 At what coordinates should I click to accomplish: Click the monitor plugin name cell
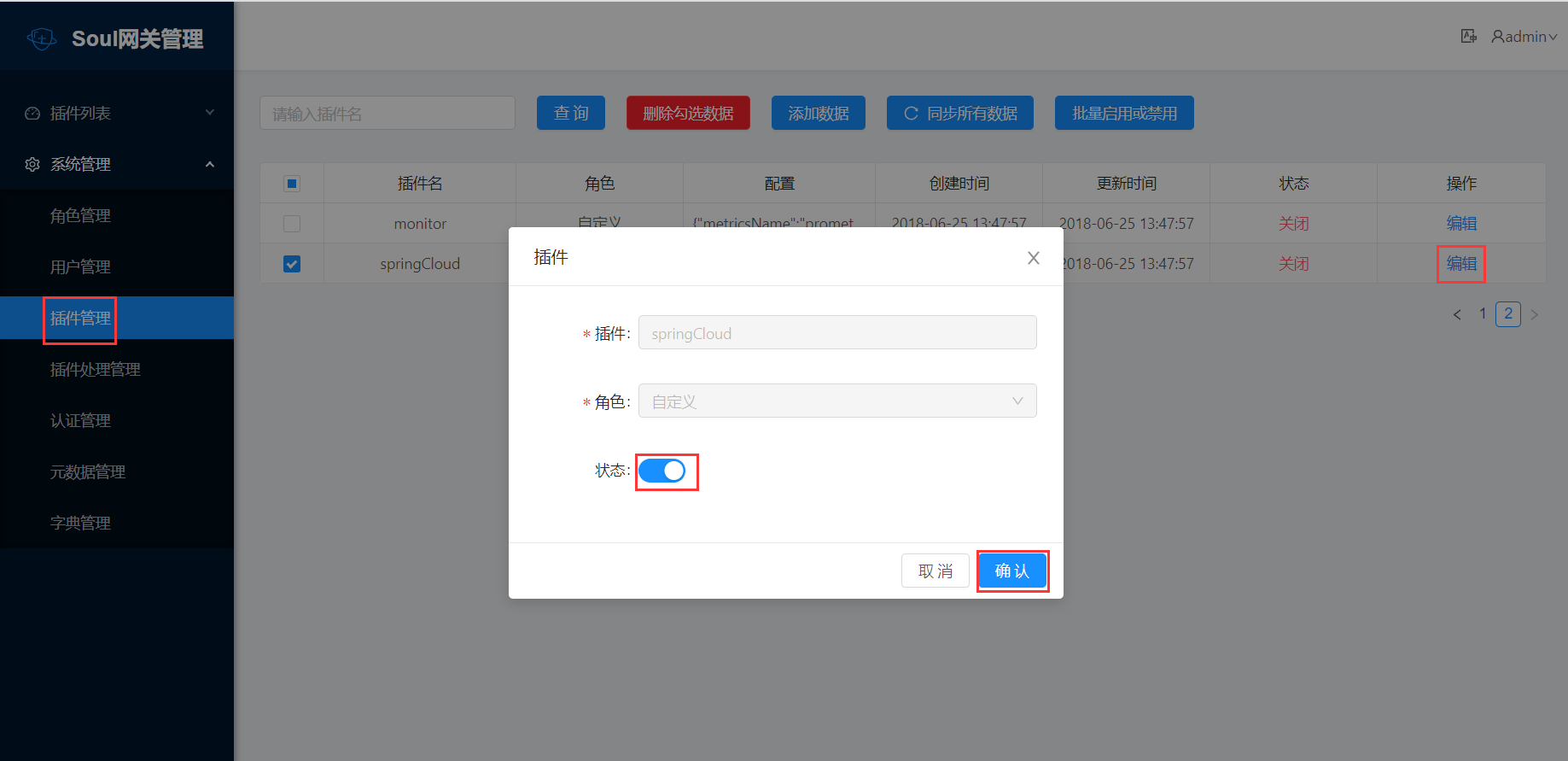(420, 223)
